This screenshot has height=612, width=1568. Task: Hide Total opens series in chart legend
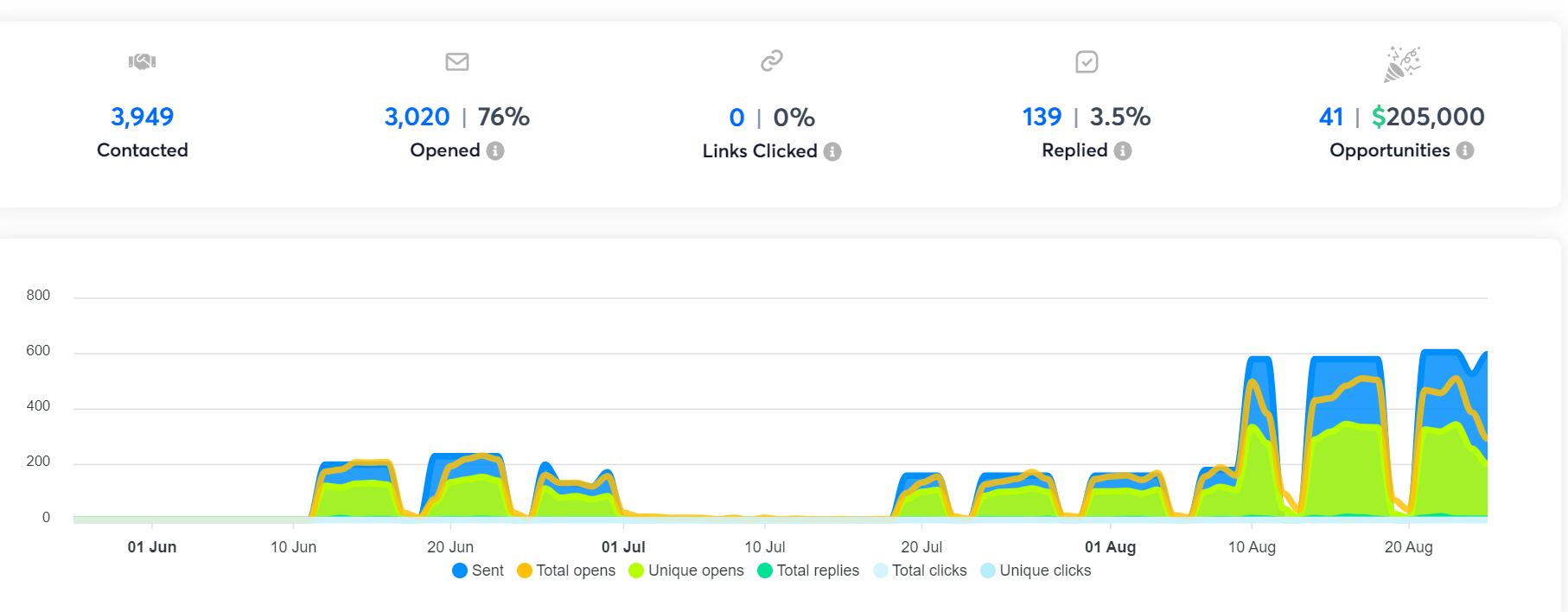coord(566,571)
